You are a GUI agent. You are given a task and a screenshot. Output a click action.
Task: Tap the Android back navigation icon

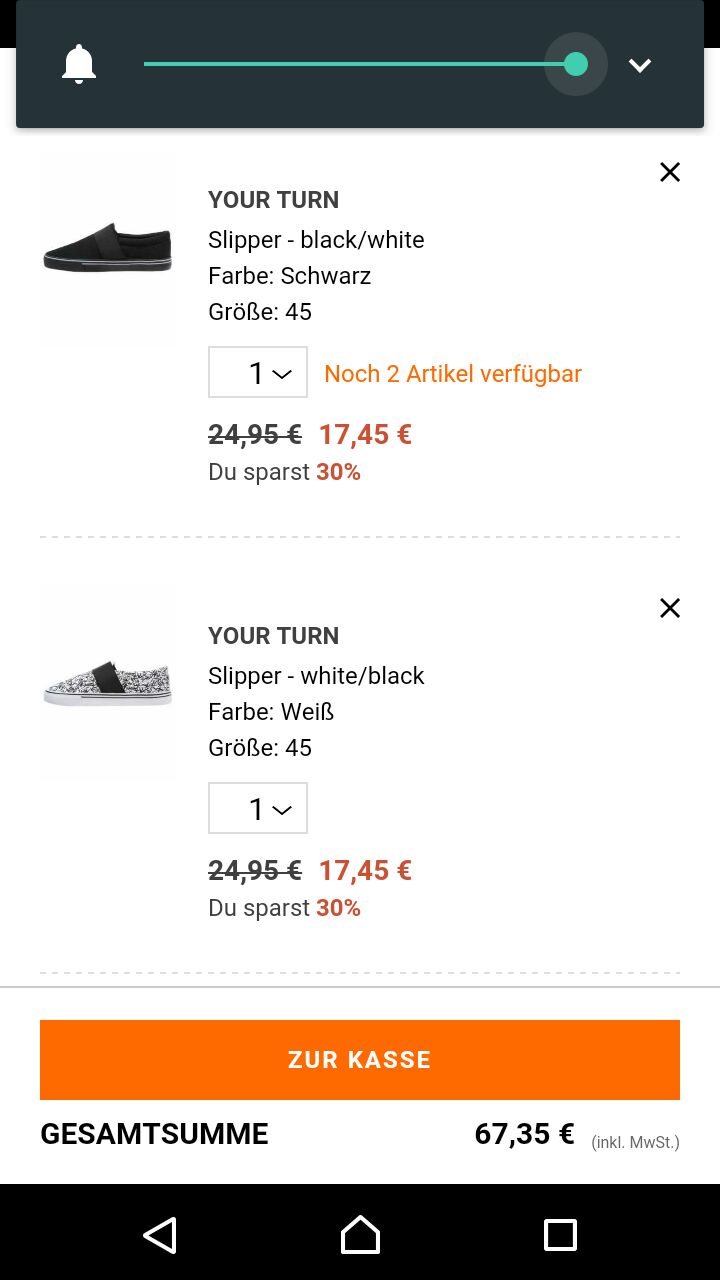[x=160, y=1235]
